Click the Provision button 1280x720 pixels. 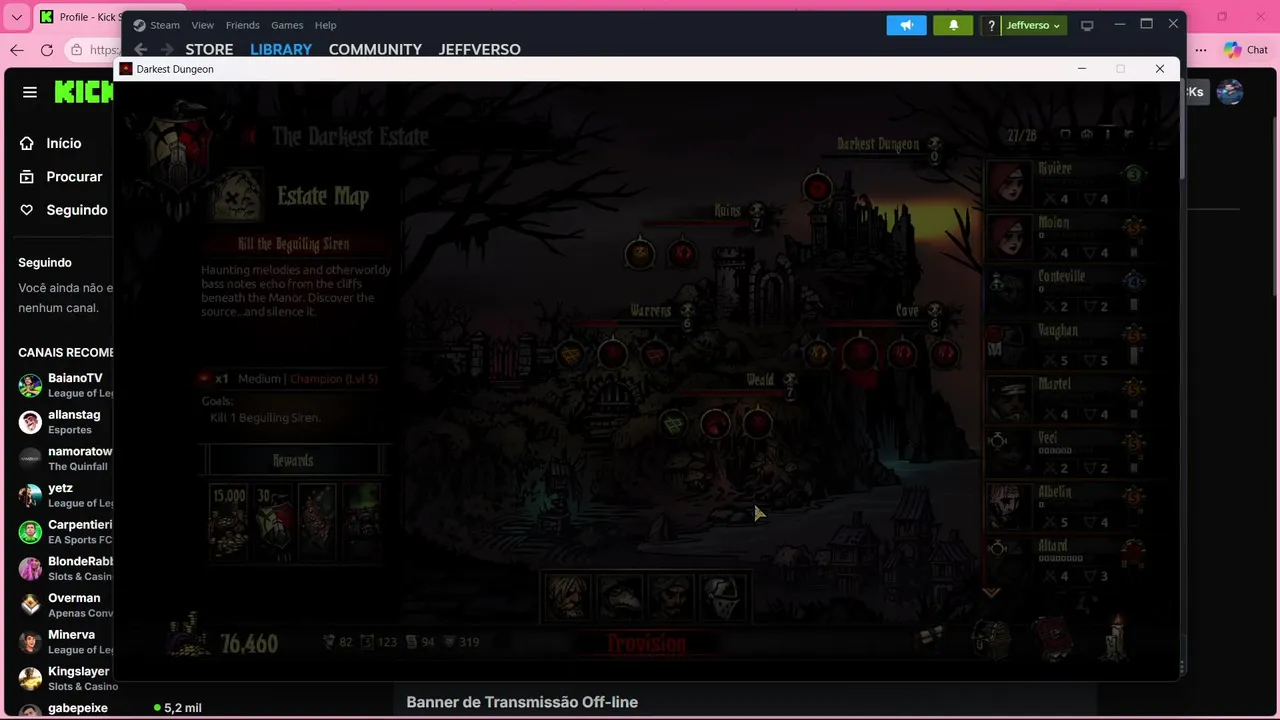point(647,644)
